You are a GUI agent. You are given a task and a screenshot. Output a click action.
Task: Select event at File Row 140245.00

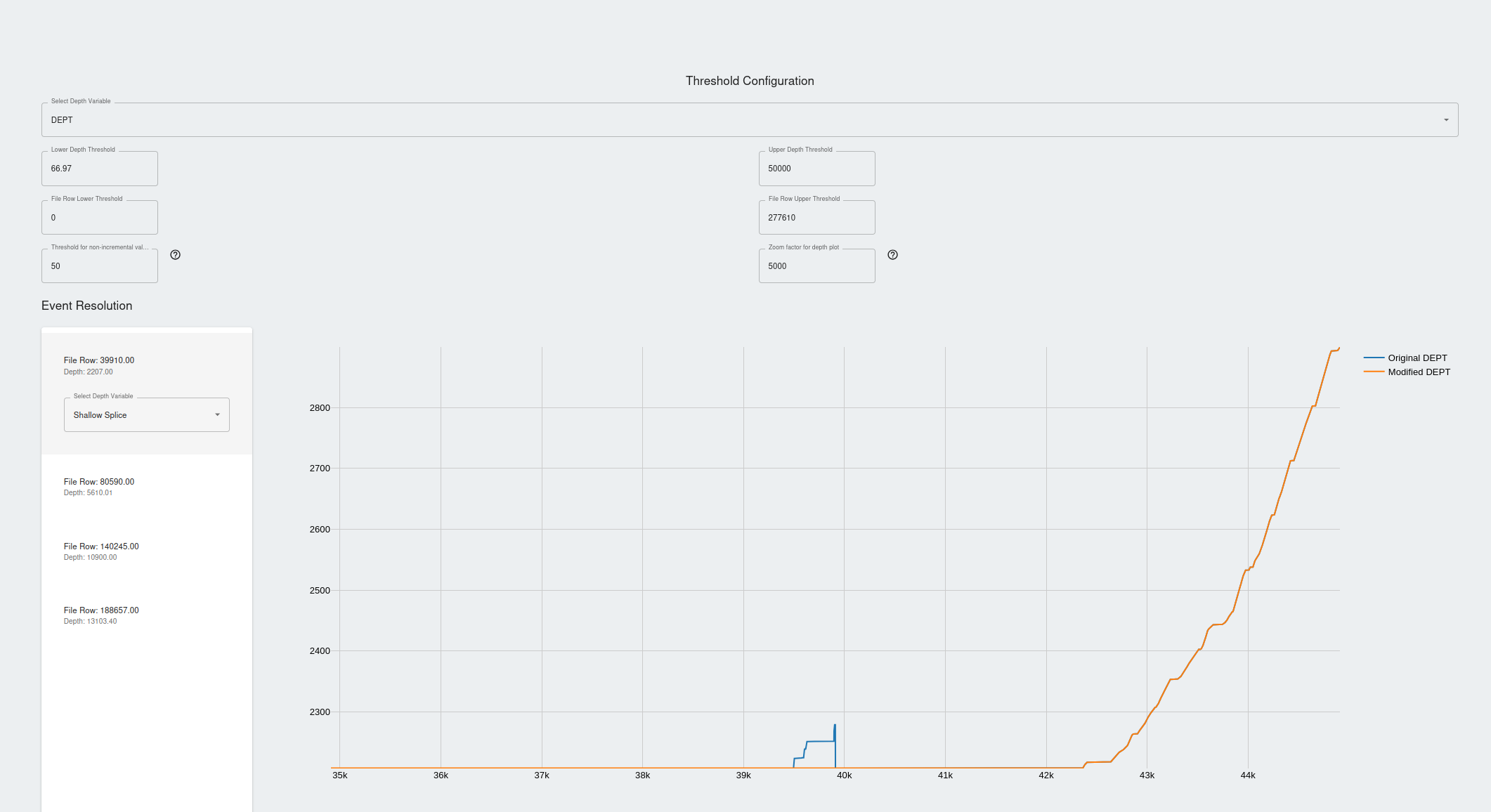tap(101, 551)
